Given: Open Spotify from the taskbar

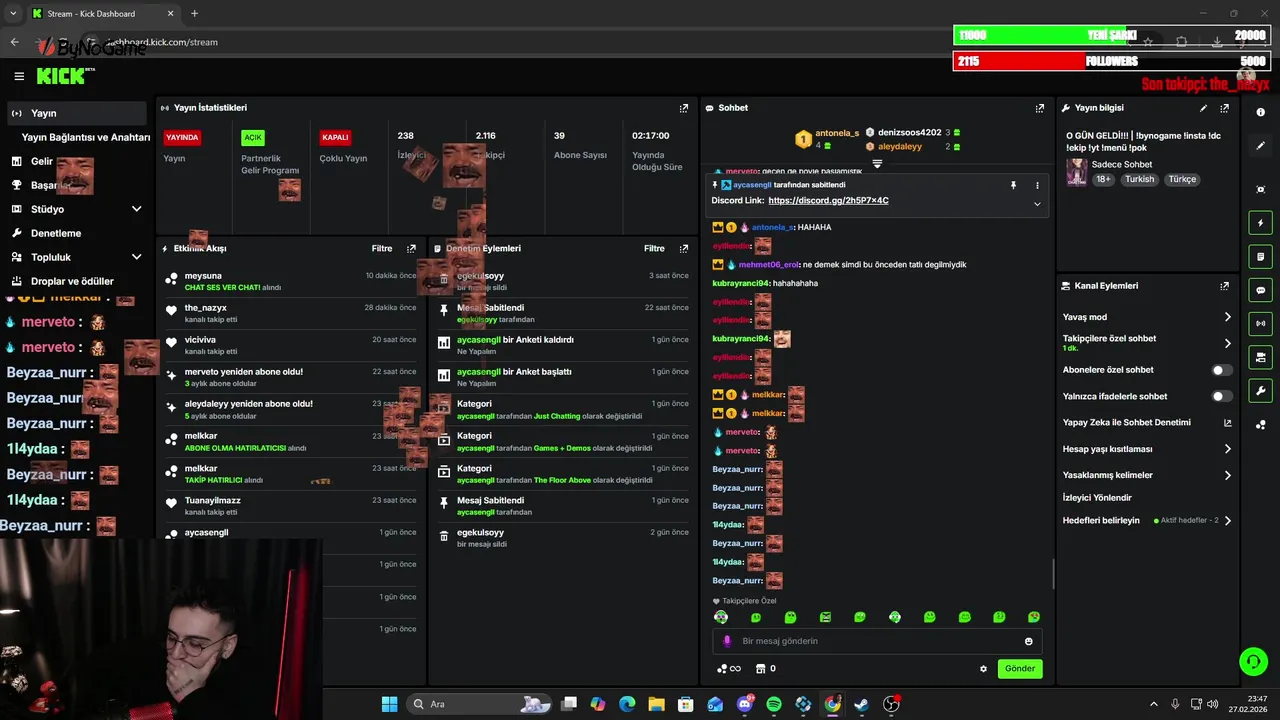Looking at the screenshot, I should coord(774,704).
